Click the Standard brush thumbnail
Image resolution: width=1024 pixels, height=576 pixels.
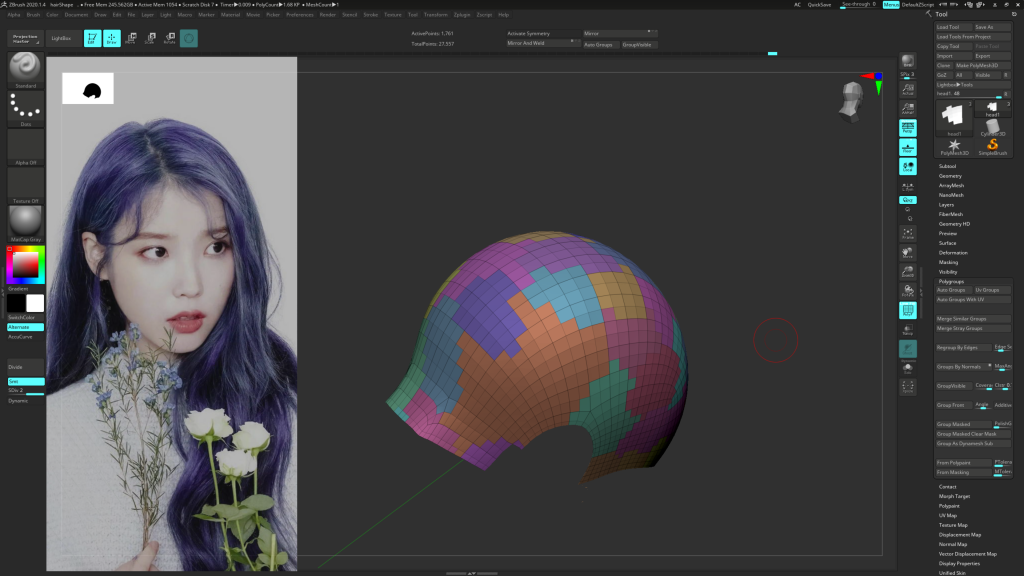click(x=26, y=70)
